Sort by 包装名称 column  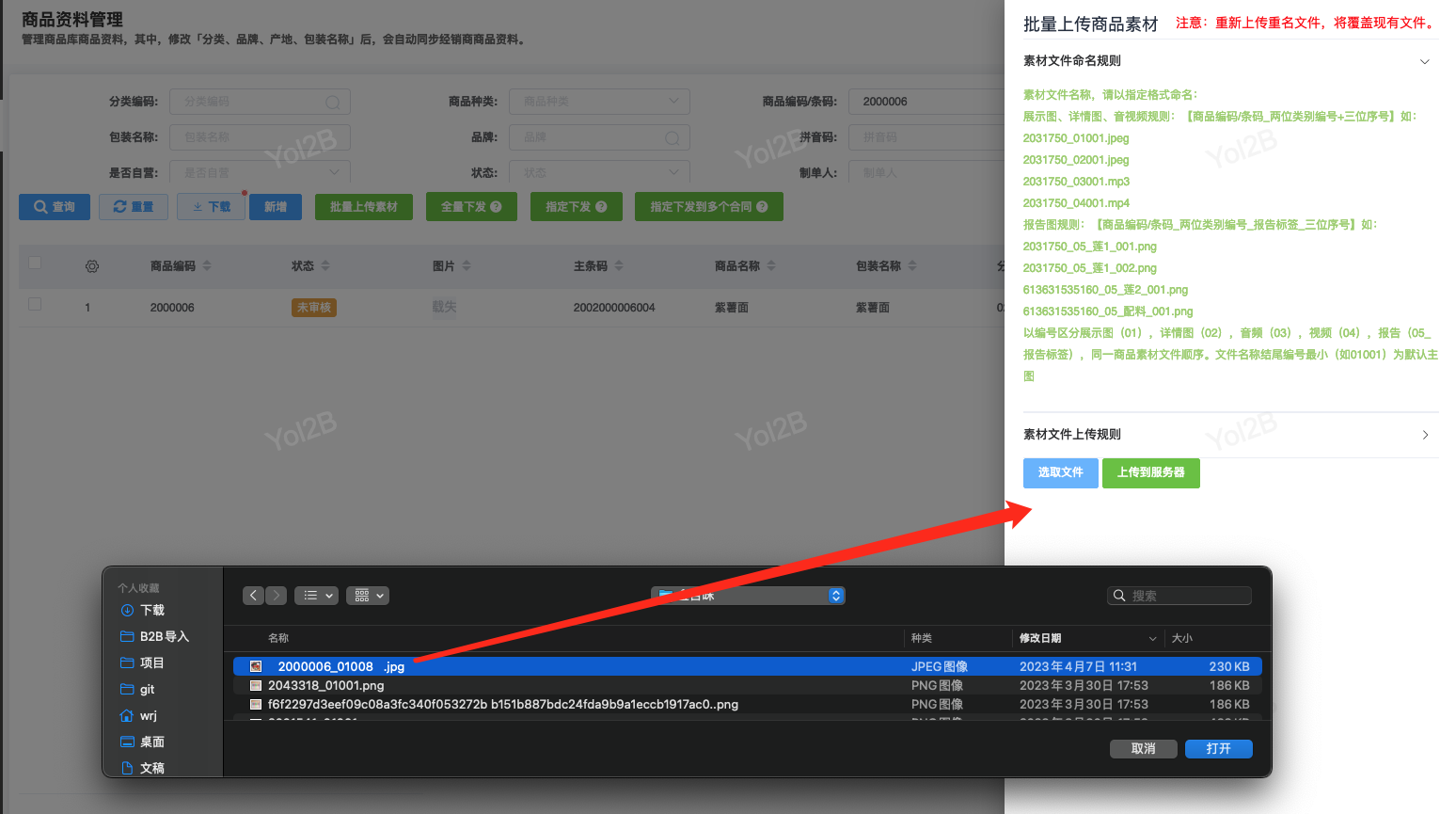coord(912,266)
